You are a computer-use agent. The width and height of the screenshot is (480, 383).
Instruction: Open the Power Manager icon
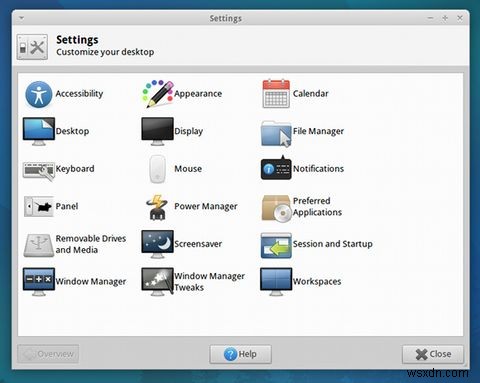pyautogui.click(x=157, y=207)
